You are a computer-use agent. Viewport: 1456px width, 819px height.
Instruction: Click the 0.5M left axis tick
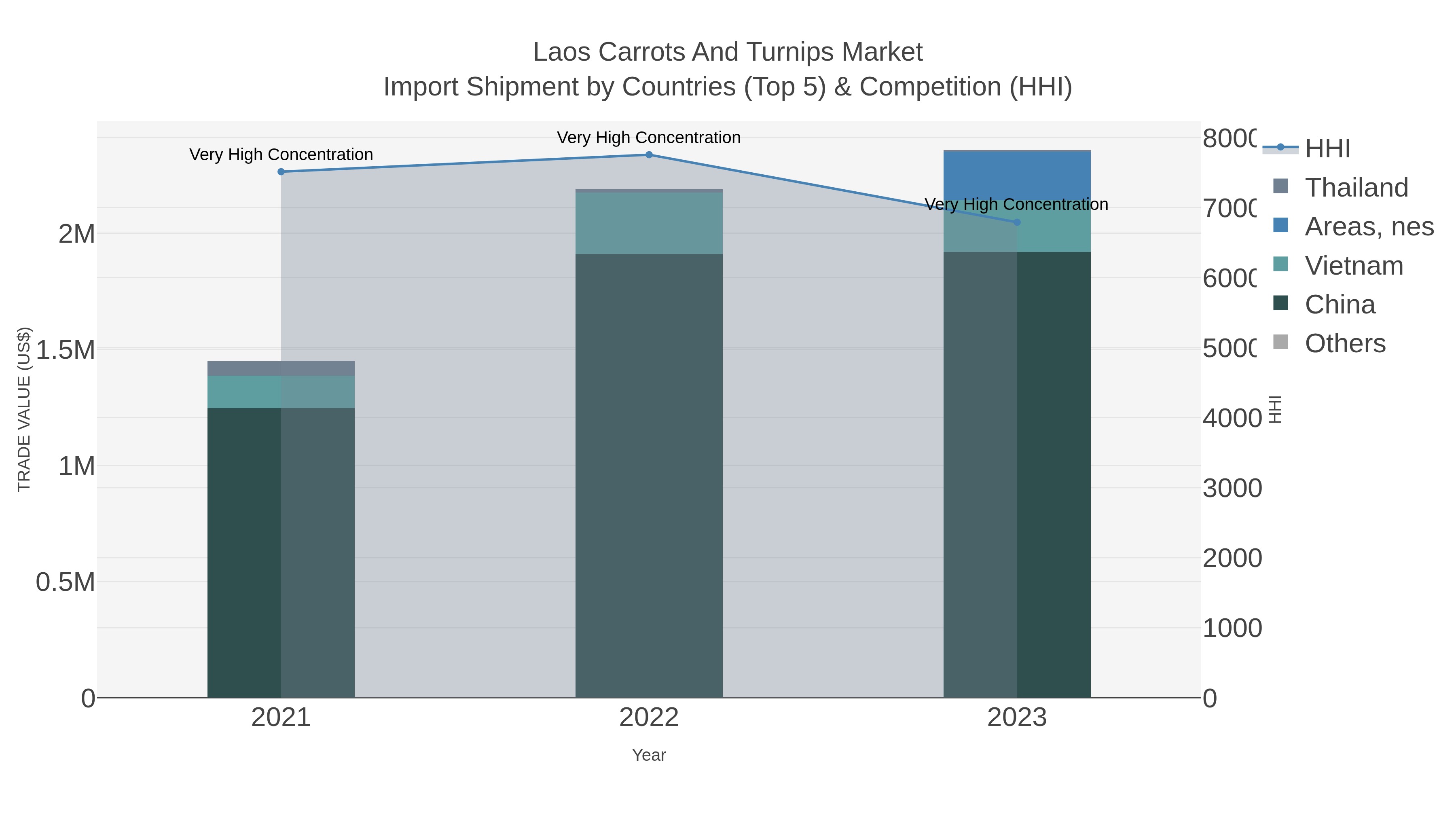coord(66,582)
